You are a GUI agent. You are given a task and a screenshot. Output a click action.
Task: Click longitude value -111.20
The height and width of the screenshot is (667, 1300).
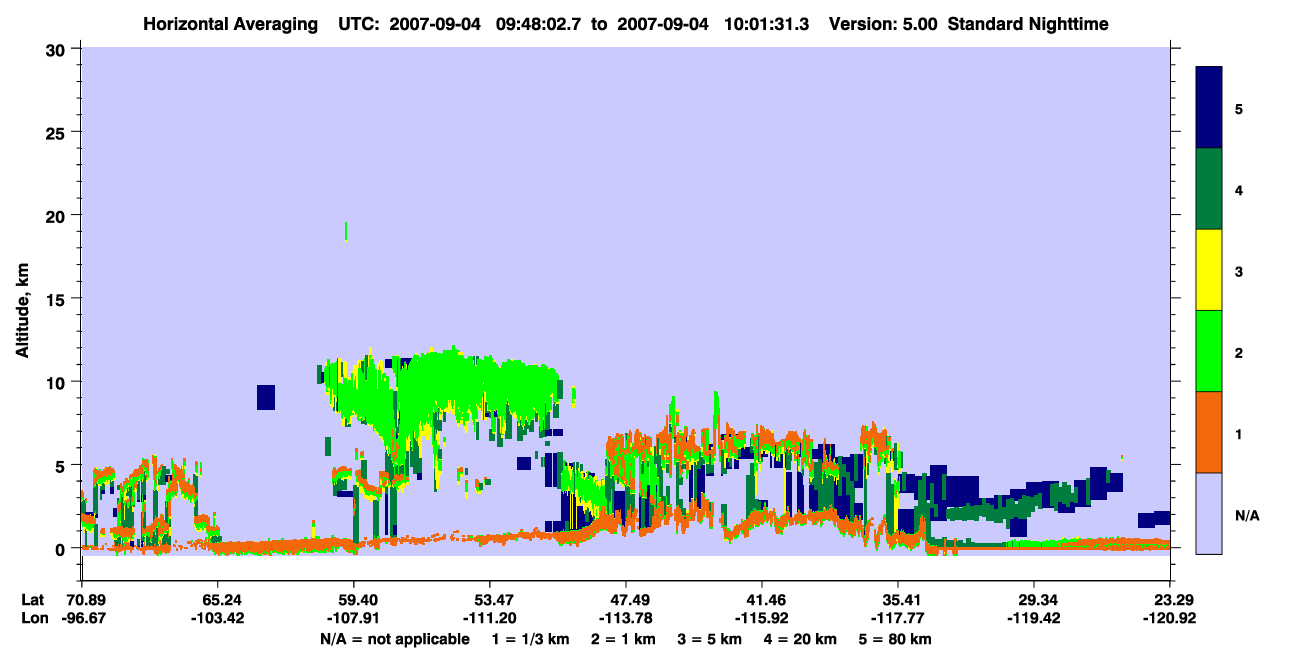tap(489, 618)
